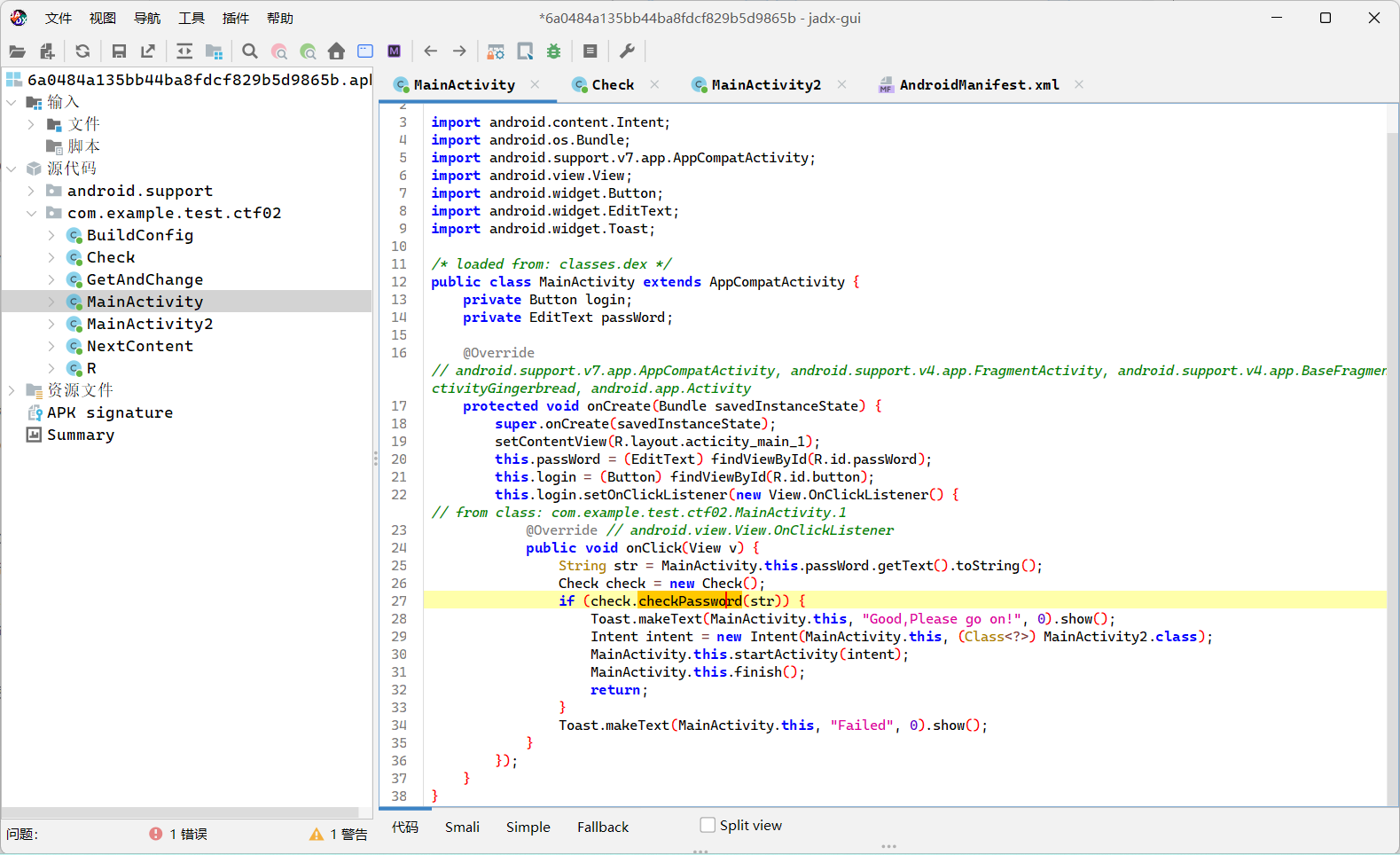Open text search magnifier icon
The height and width of the screenshot is (855, 1400).
250,51
